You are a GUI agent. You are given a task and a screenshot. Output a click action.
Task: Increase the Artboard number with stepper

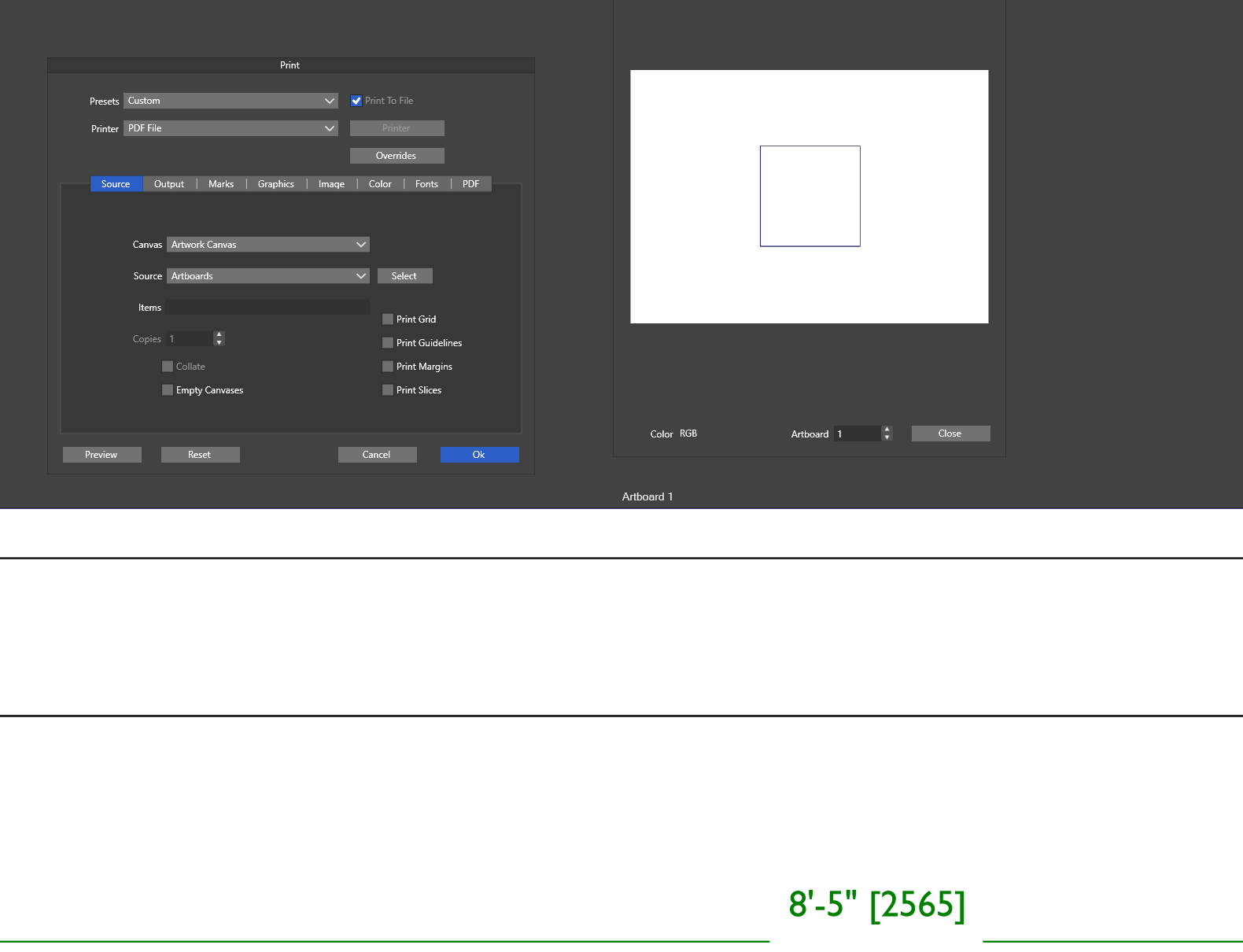[x=887, y=430]
